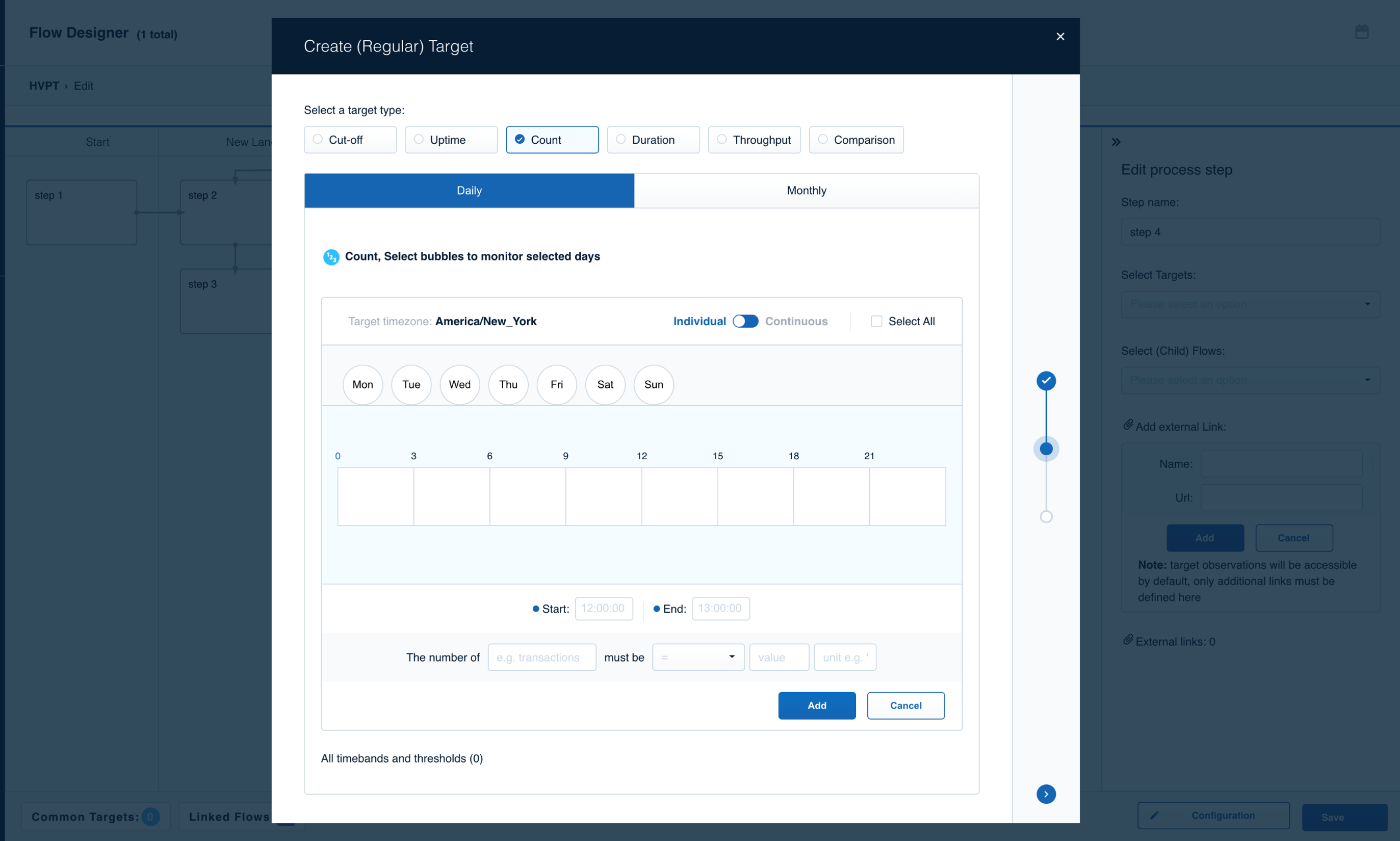
Task: Open the Select Targets dropdown
Action: click(1250, 304)
